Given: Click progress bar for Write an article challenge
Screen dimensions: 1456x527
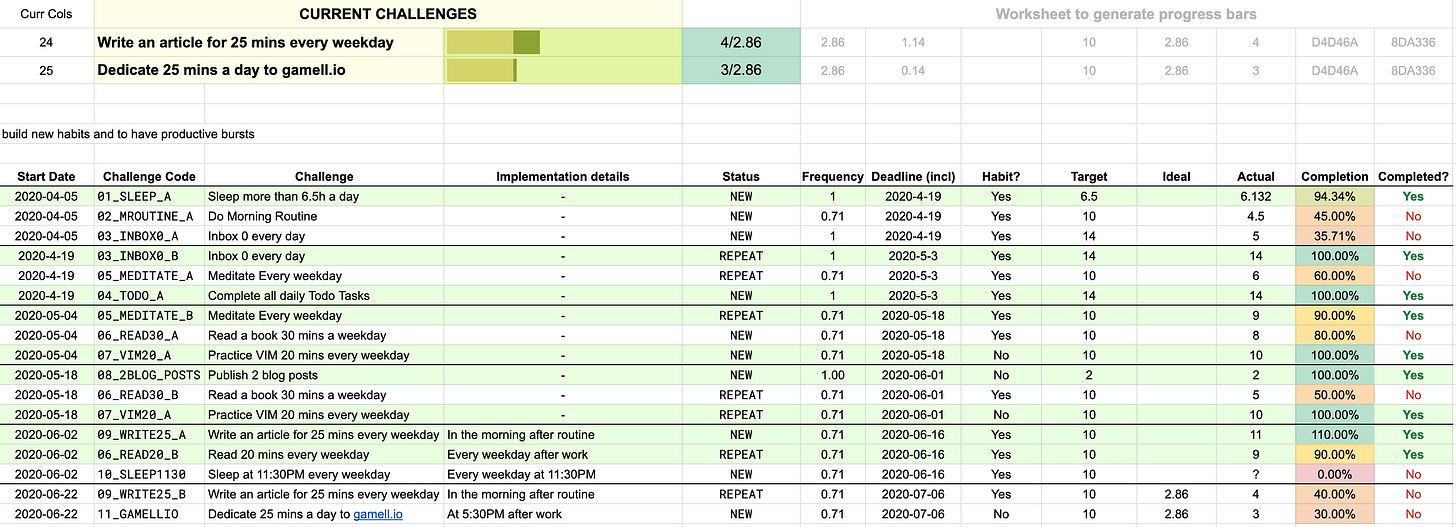Looking at the screenshot, I should tap(493, 43).
